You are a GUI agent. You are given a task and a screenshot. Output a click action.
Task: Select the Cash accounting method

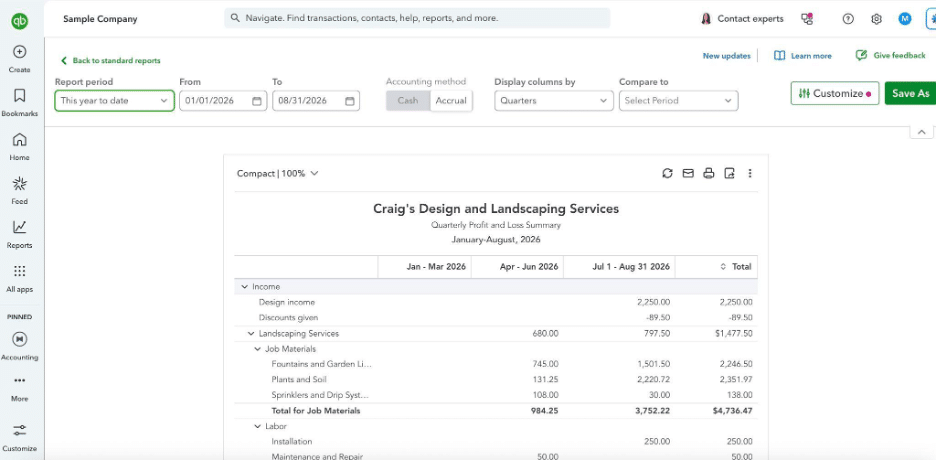(408, 101)
